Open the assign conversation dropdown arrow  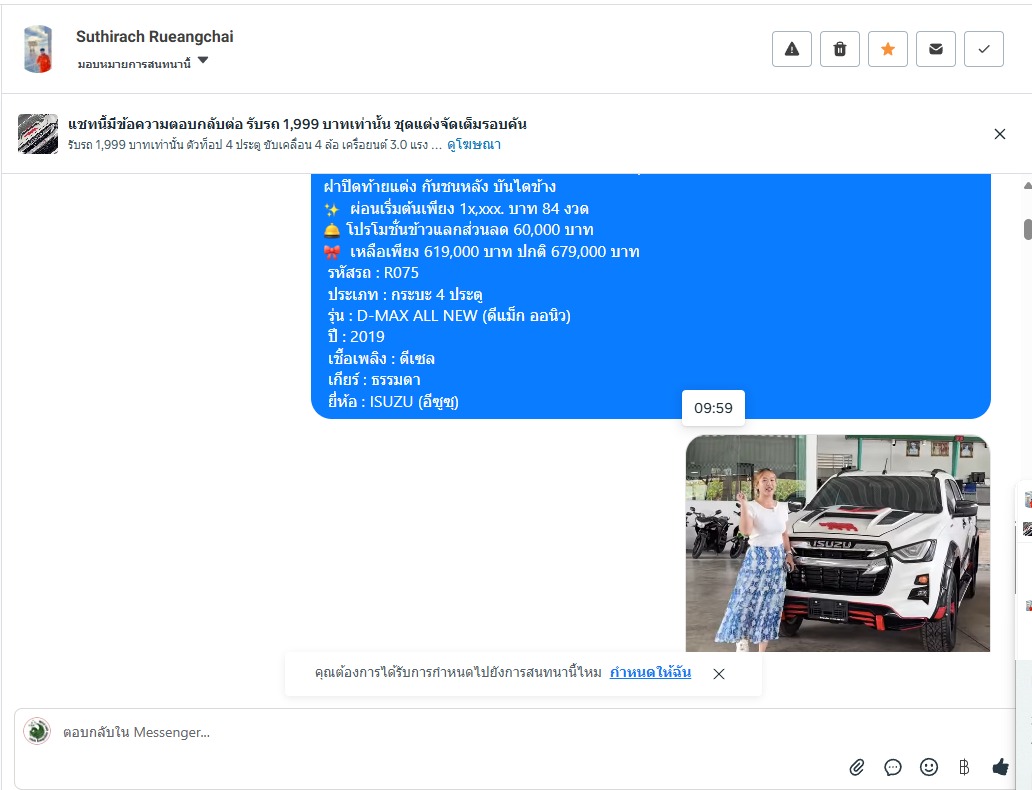tap(203, 61)
